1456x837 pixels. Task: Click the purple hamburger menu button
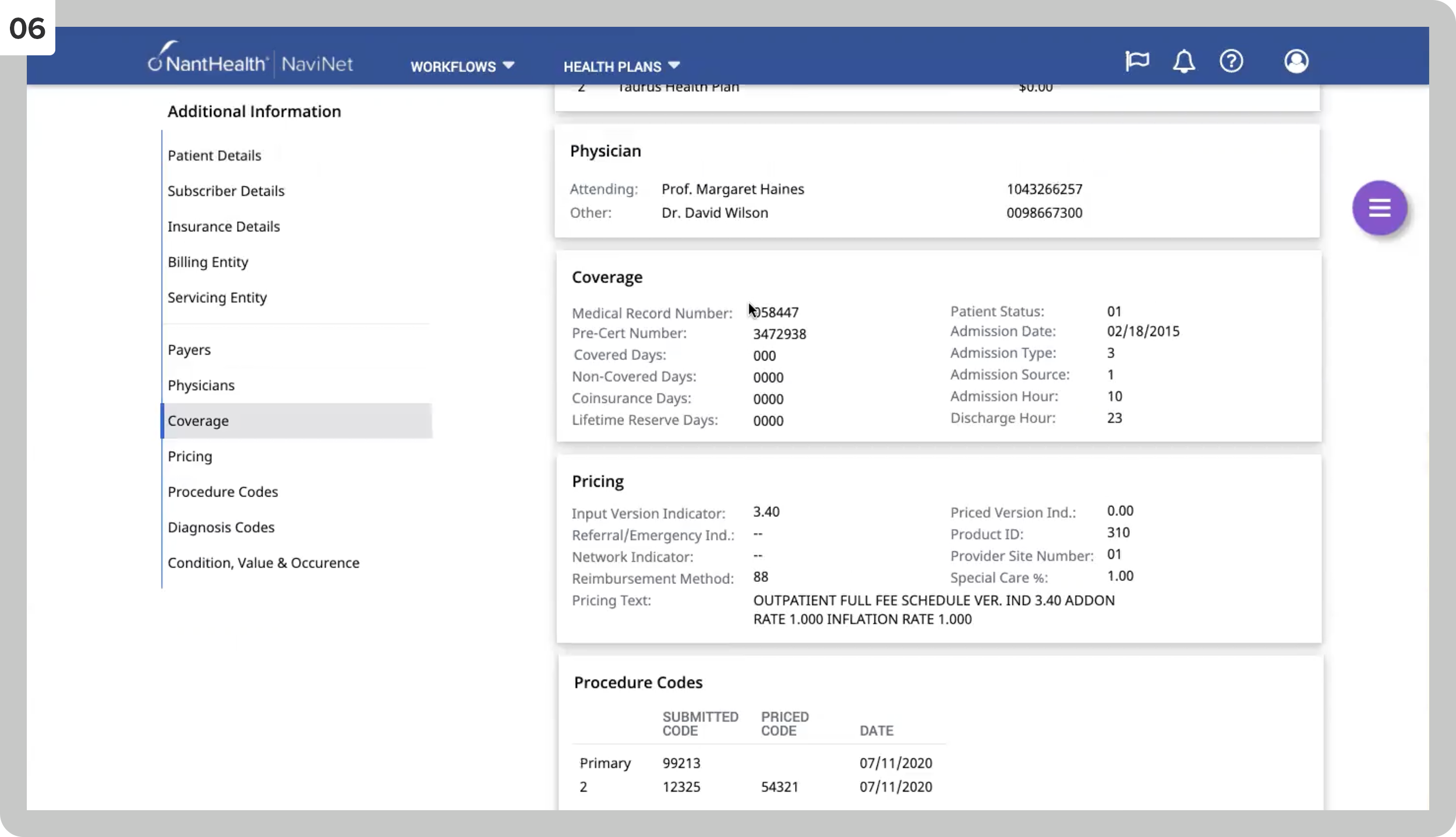pos(1380,208)
